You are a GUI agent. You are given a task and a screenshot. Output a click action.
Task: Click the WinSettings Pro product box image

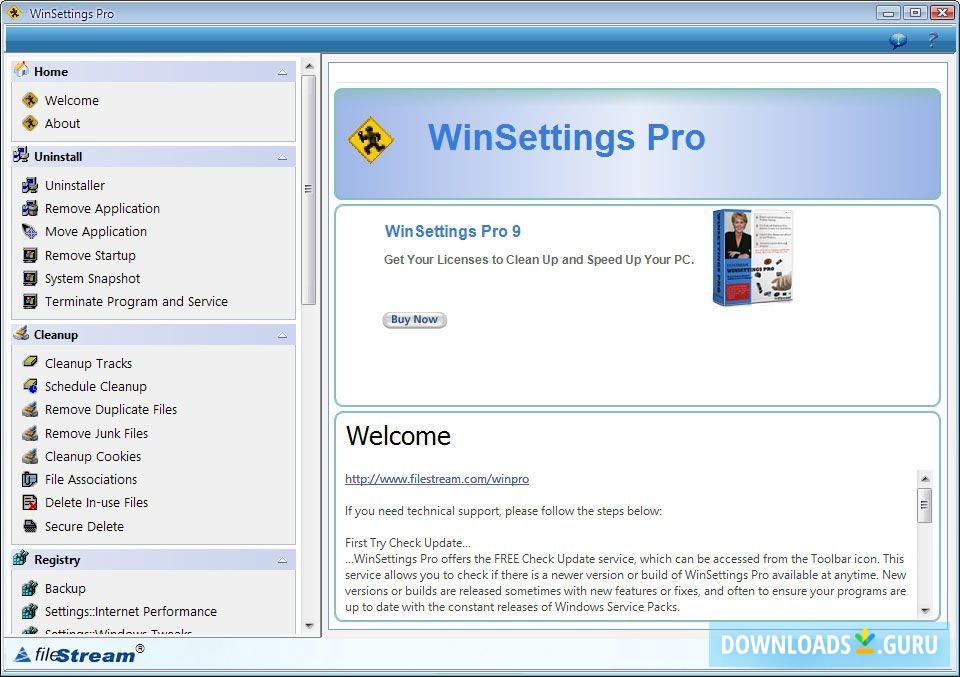752,257
